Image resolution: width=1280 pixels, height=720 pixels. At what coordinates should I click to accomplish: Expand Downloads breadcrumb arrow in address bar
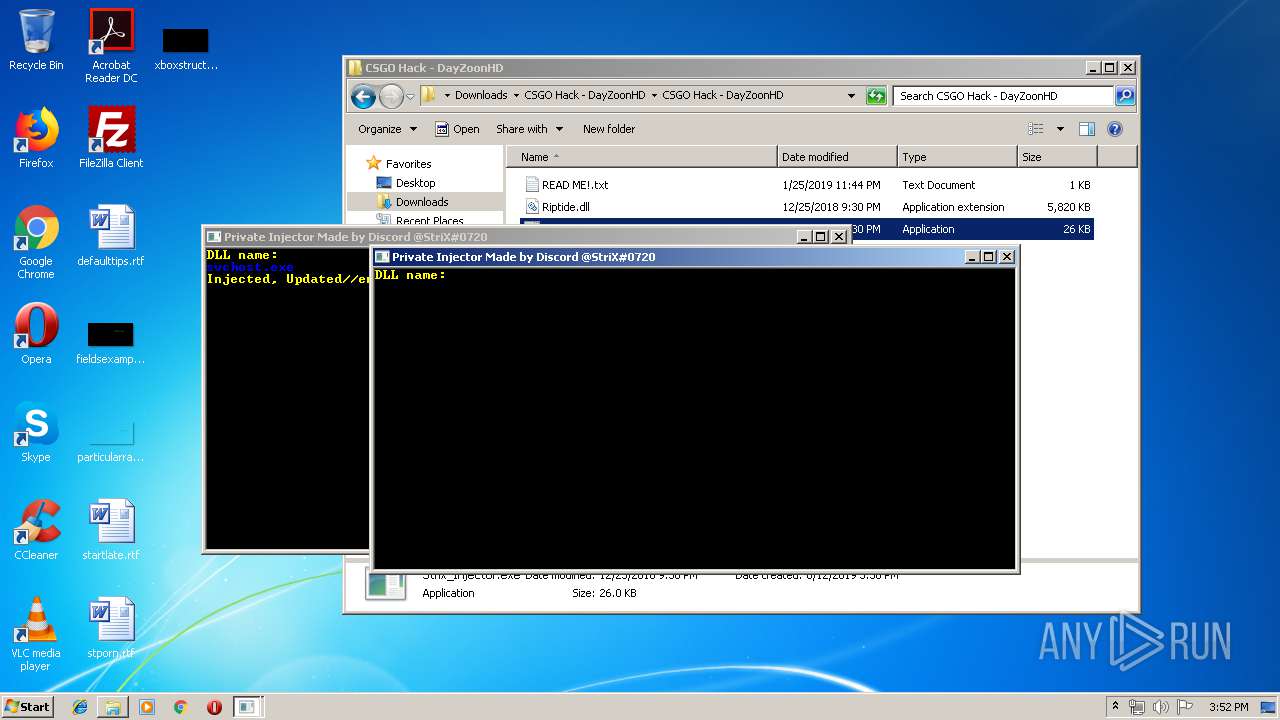click(x=515, y=96)
